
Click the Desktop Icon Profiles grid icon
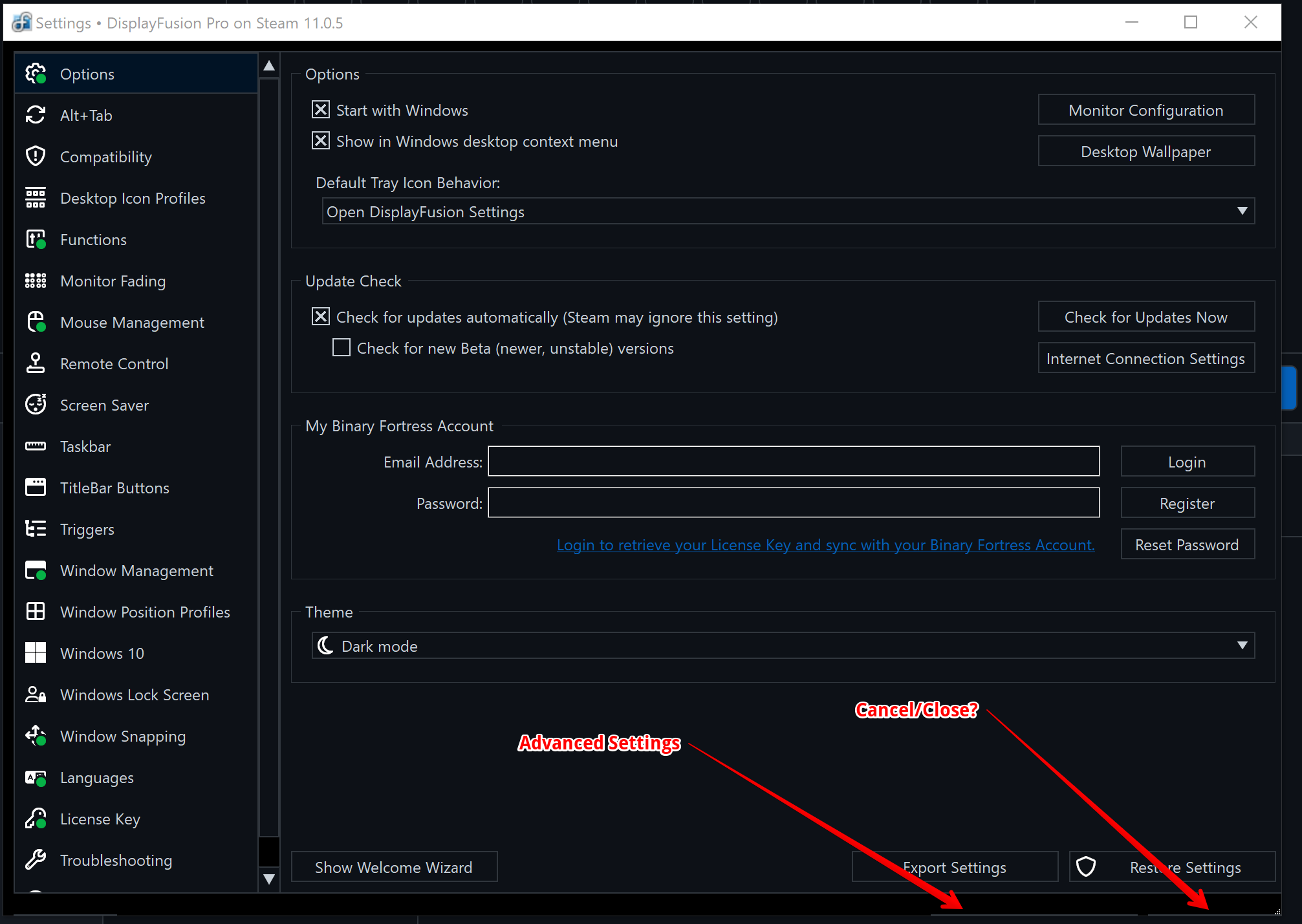click(x=36, y=198)
